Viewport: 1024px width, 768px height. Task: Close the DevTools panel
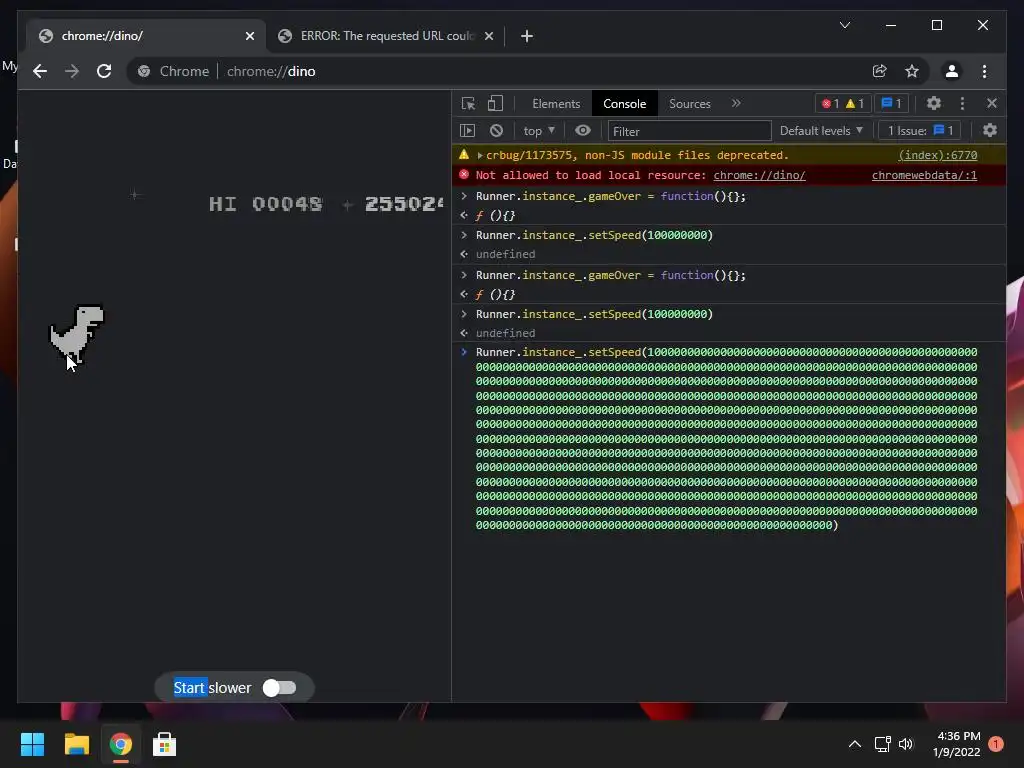pyautogui.click(x=992, y=103)
